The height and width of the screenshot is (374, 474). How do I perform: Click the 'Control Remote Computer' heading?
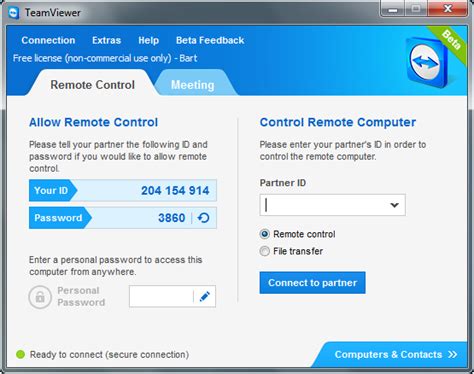[338, 122]
